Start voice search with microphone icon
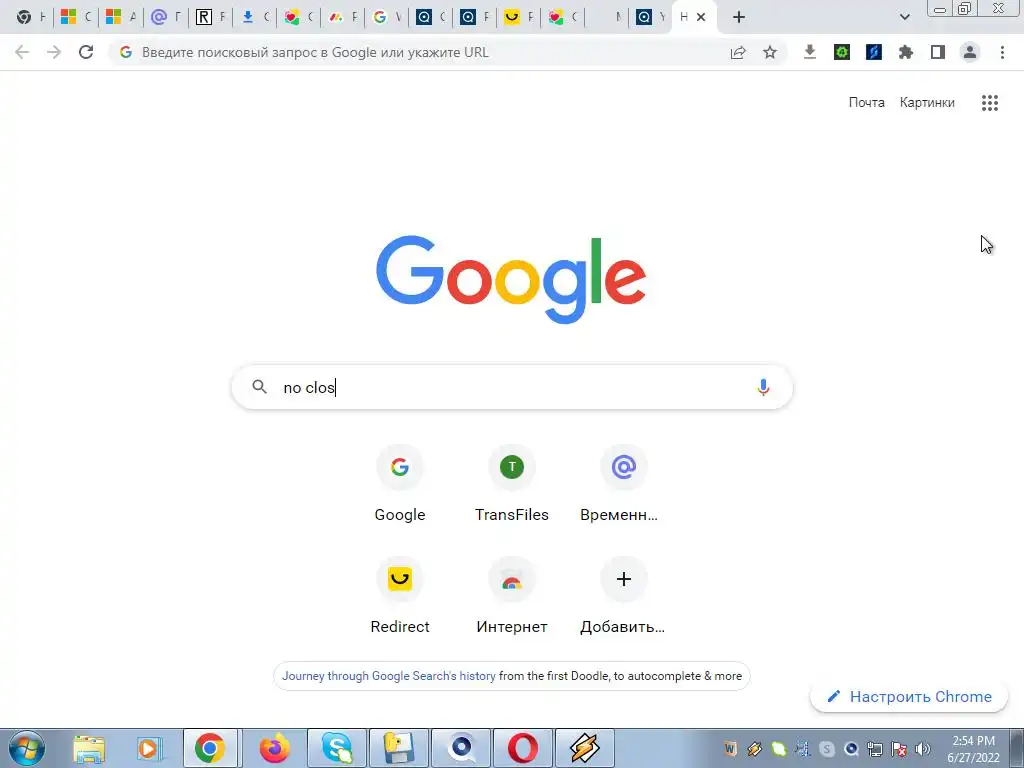Image resolution: width=1024 pixels, height=768 pixels. coord(763,387)
